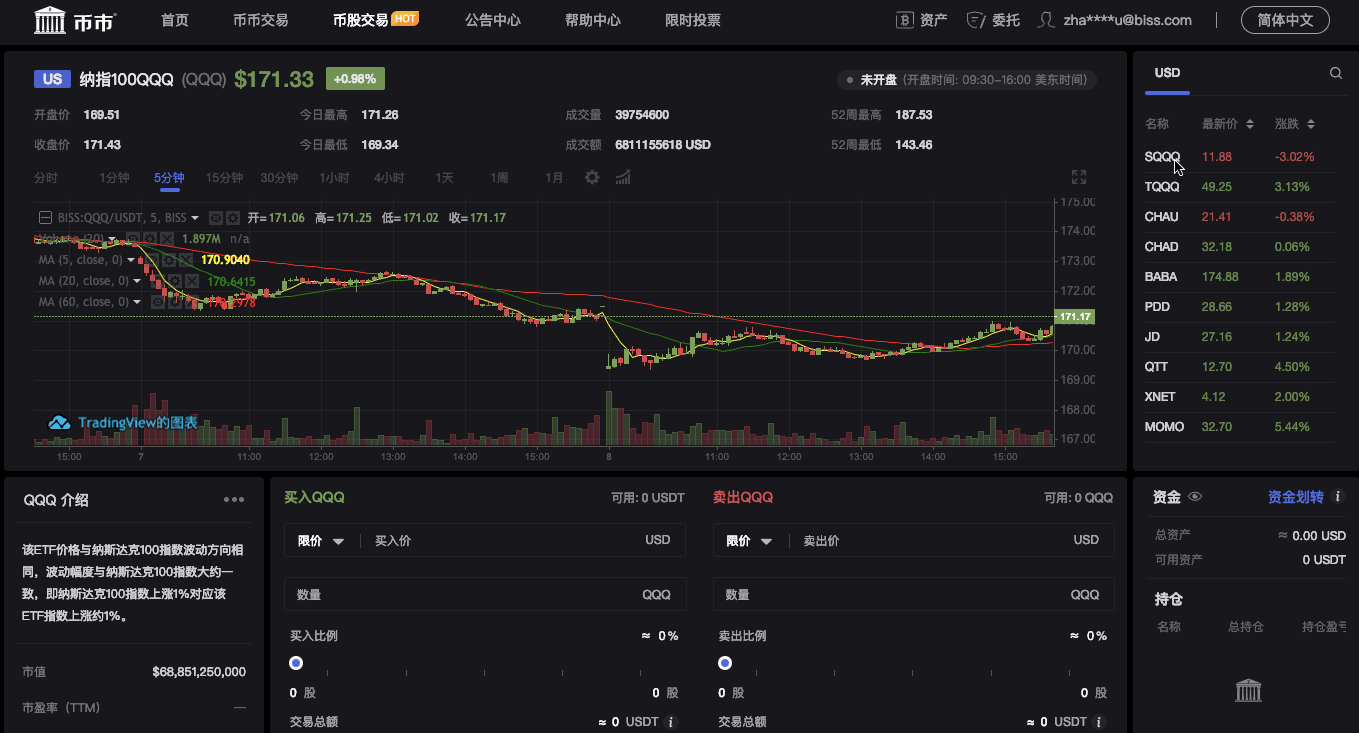Click info icon beside 资金划转
The width and height of the screenshot is (1359, 733).
click(1338, 497)
